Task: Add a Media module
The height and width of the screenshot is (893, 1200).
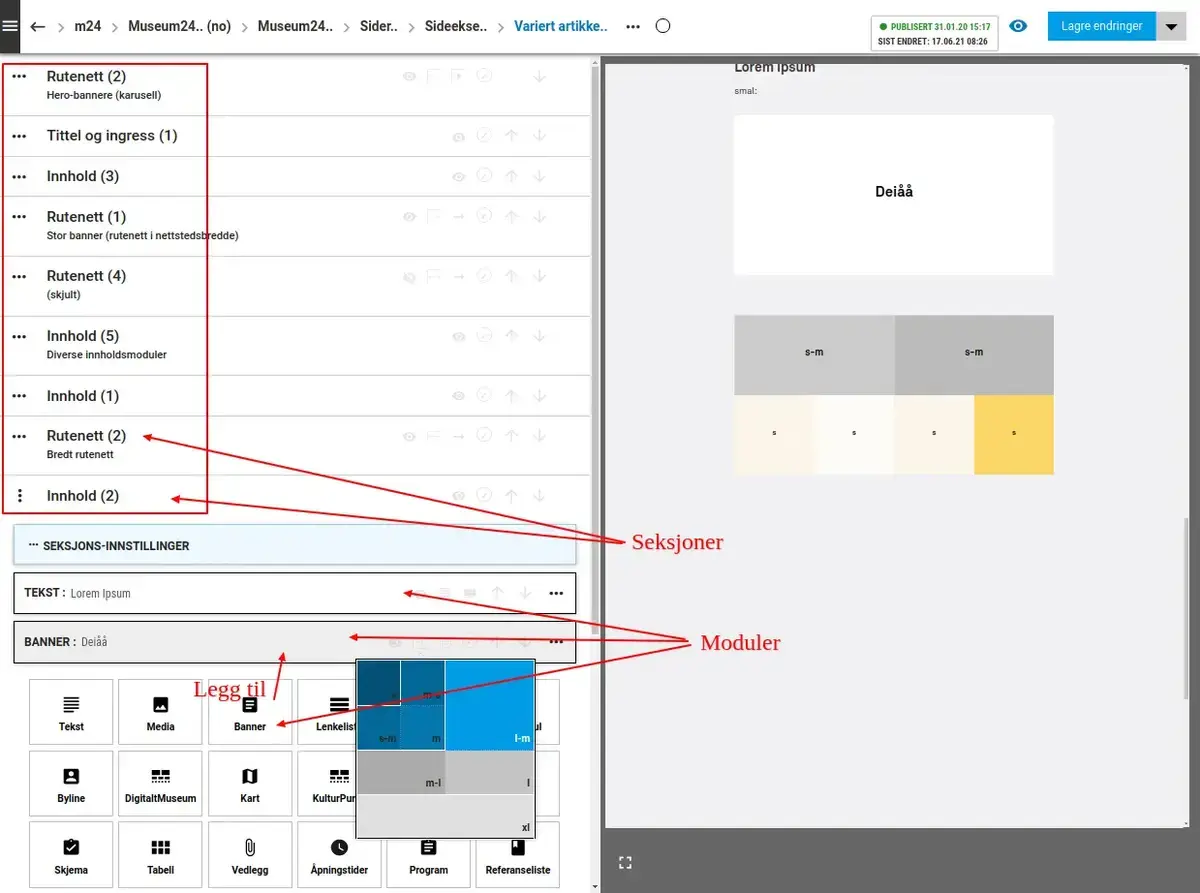Action: 160,713
